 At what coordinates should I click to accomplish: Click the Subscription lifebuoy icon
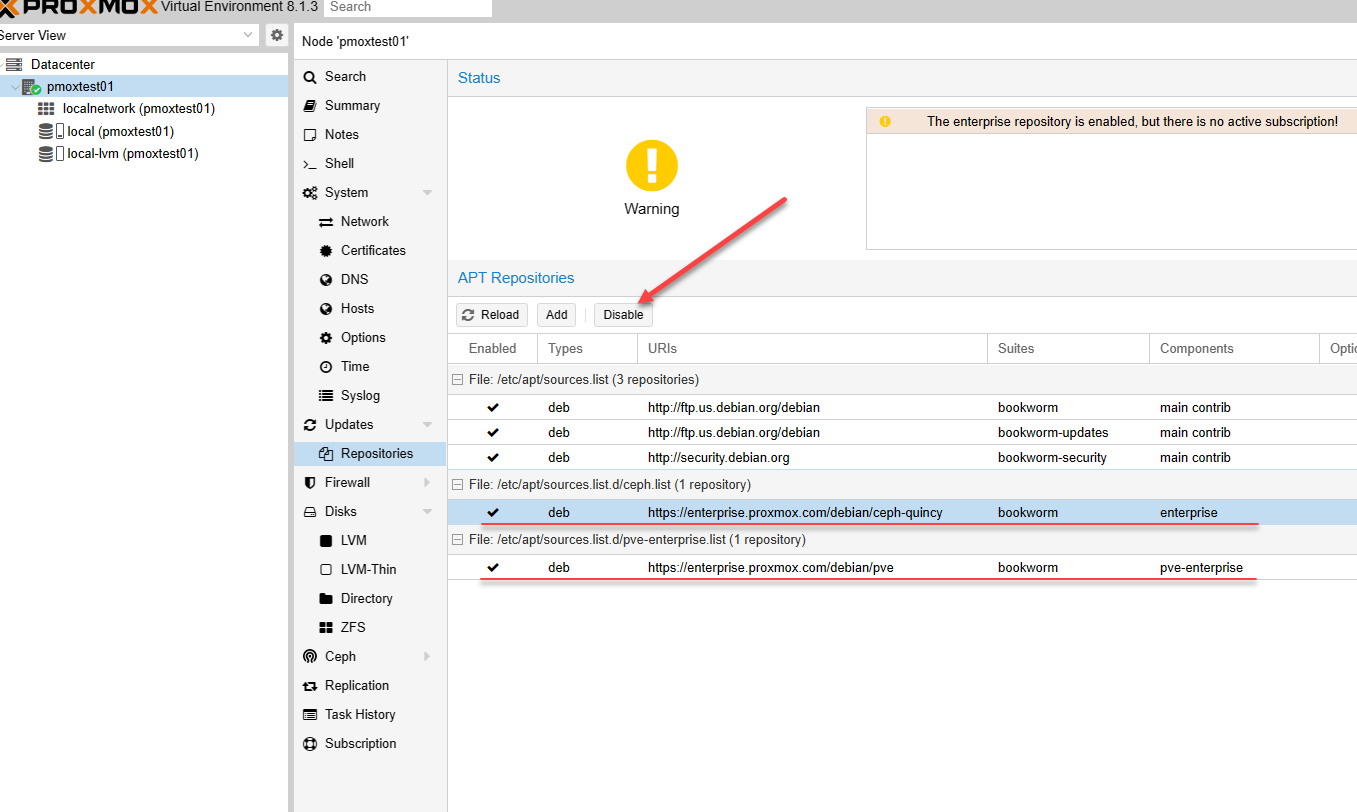(310, 744)
